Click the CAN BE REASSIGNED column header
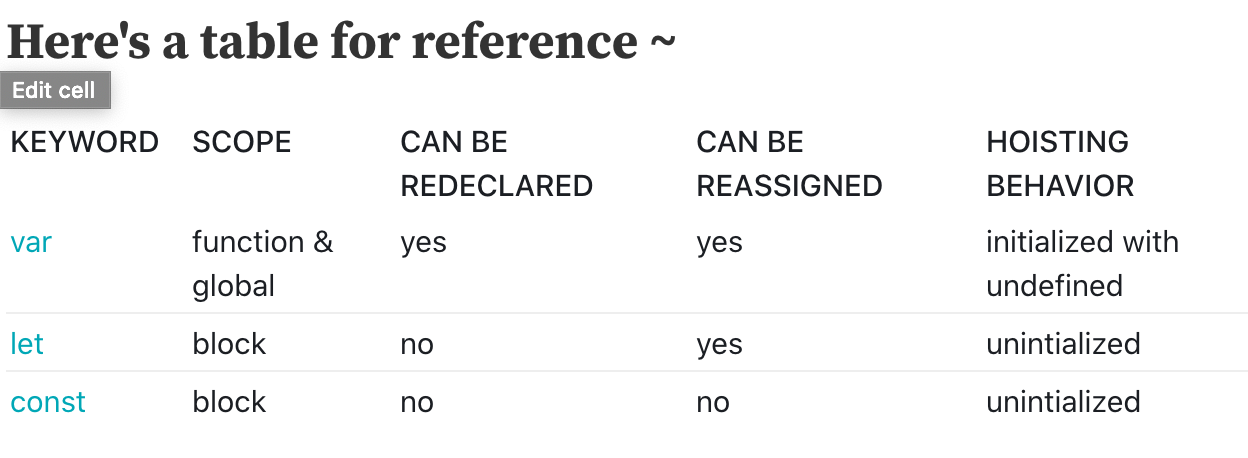Viewport: 1248px width, 458px height. [x=789, y=164]
